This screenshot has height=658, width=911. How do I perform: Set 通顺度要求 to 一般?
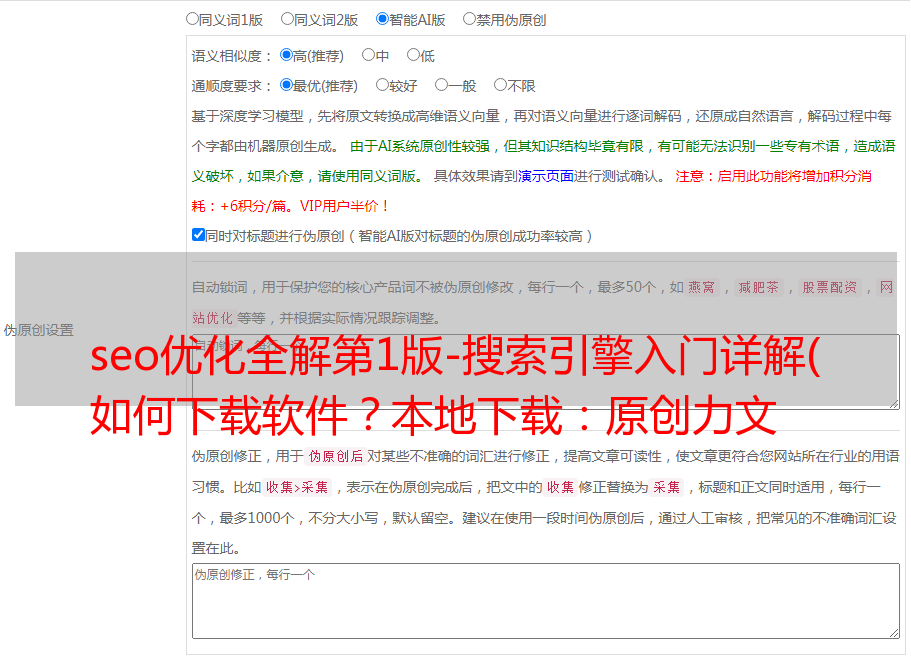442,85
